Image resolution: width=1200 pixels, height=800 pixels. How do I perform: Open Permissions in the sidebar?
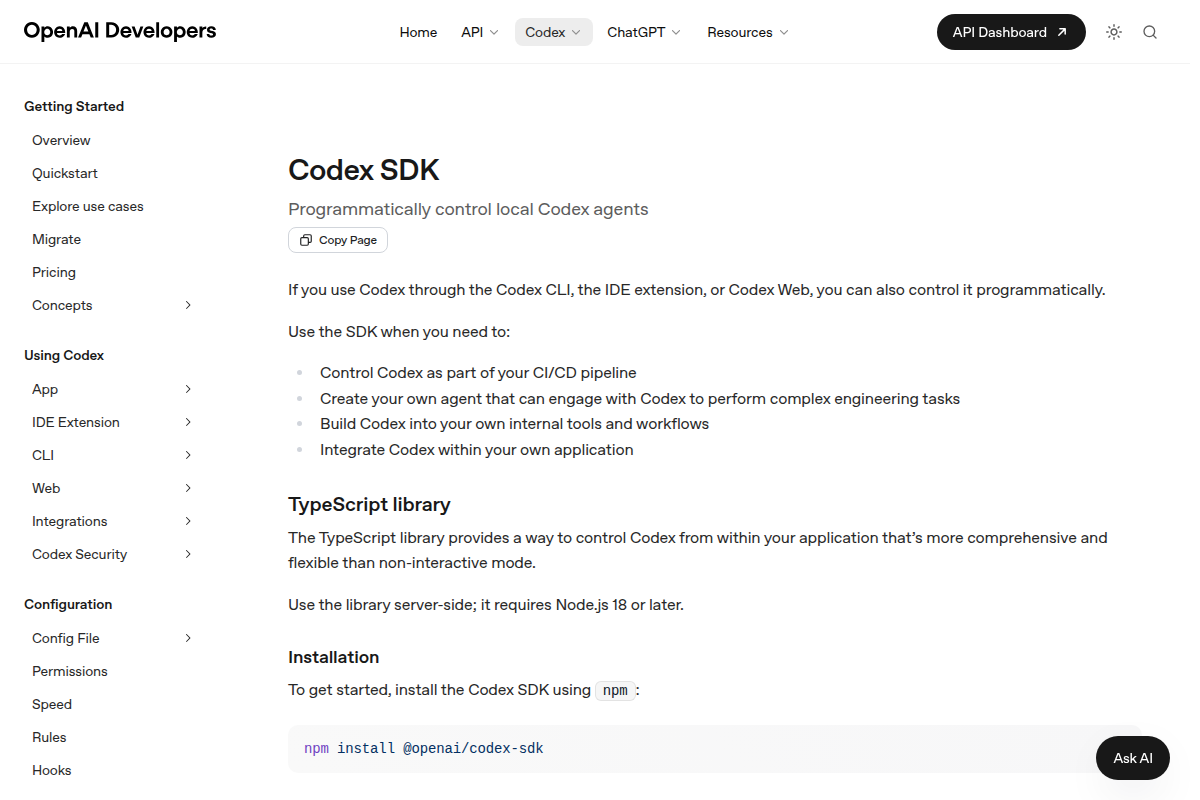[x=70, y=671]
